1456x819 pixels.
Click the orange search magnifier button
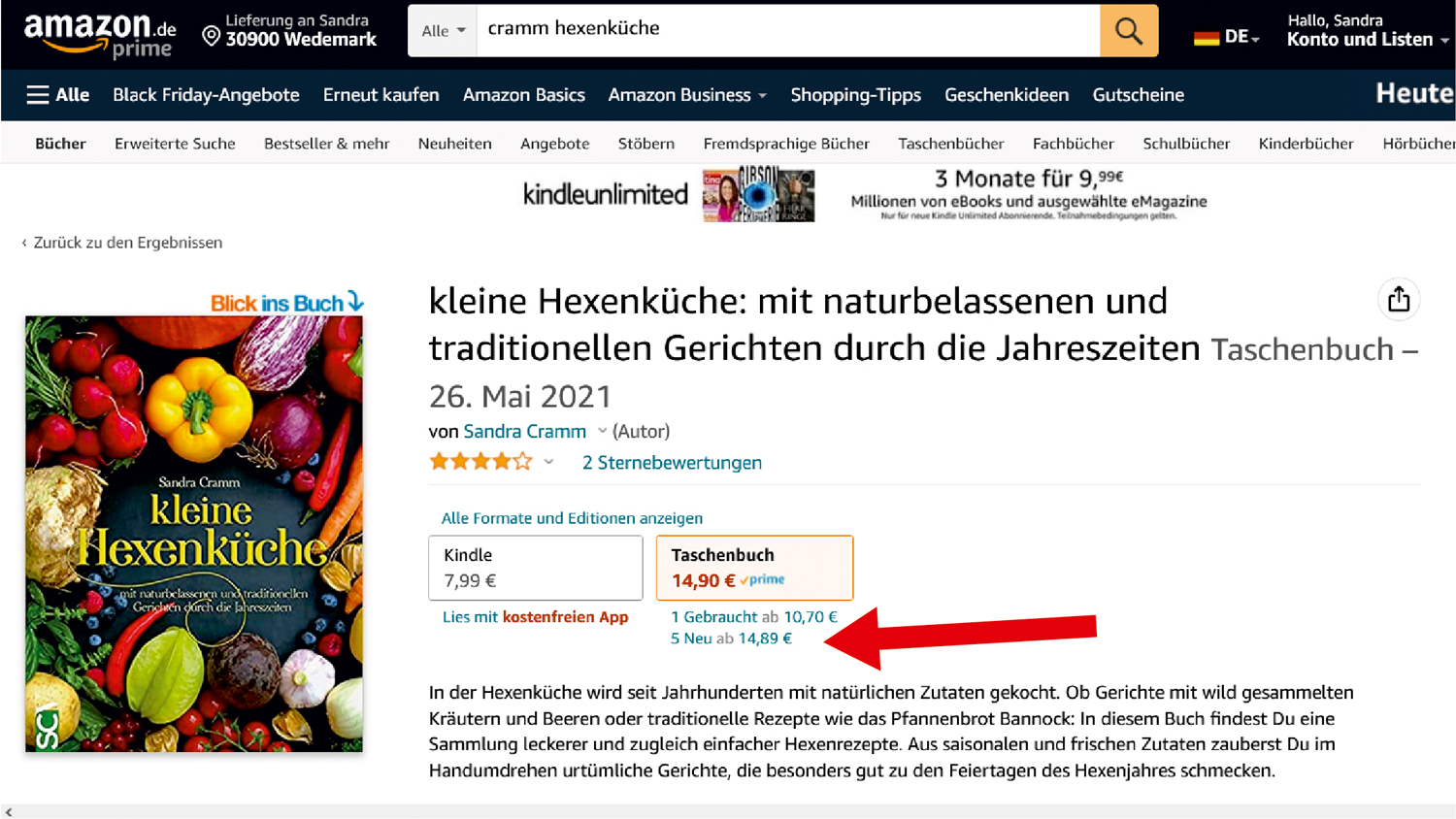[1128, 30]
